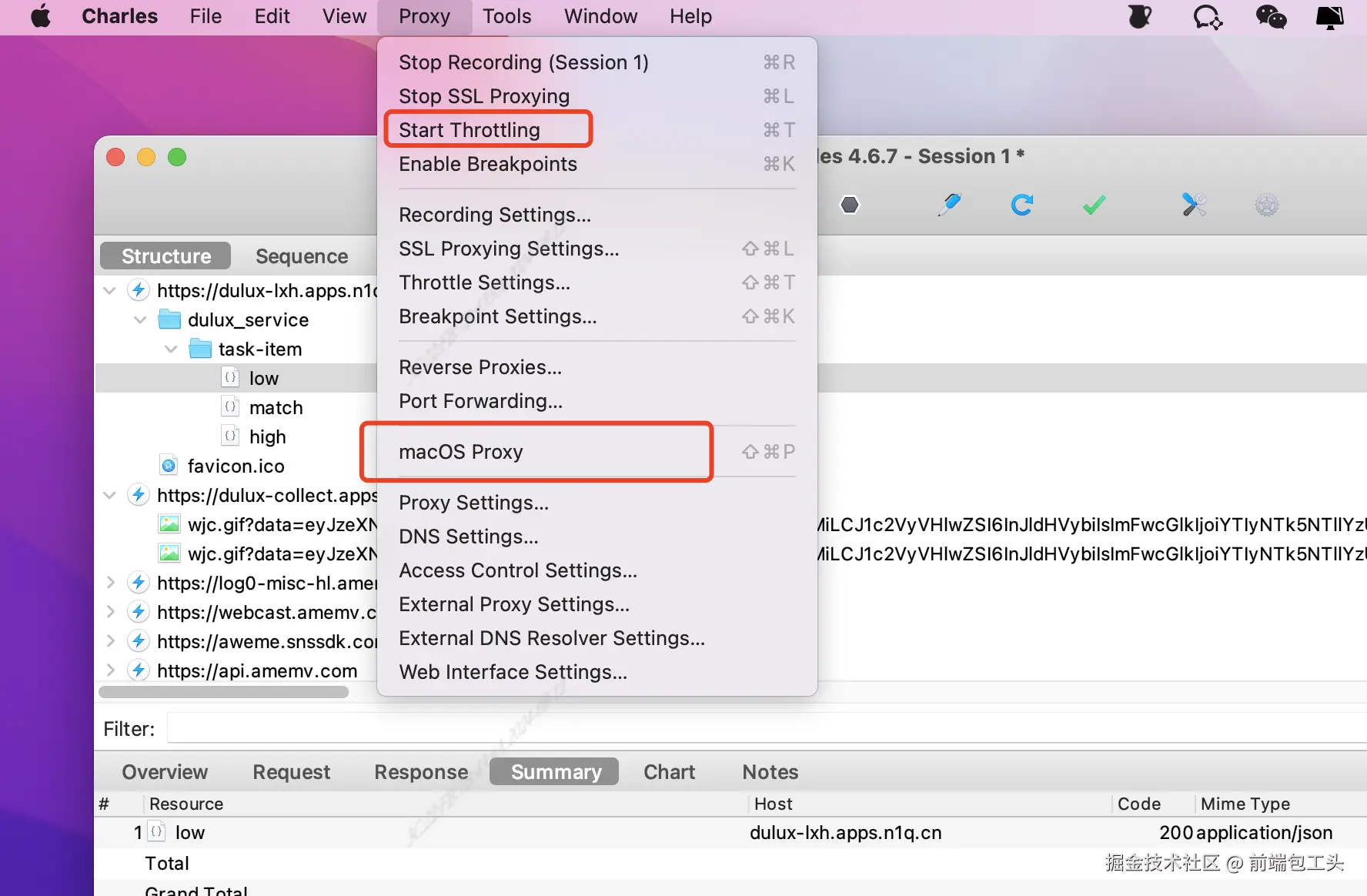
Task: Click the hexagon breakpoints toolbar icon
Action: click(x=849, y=205)
